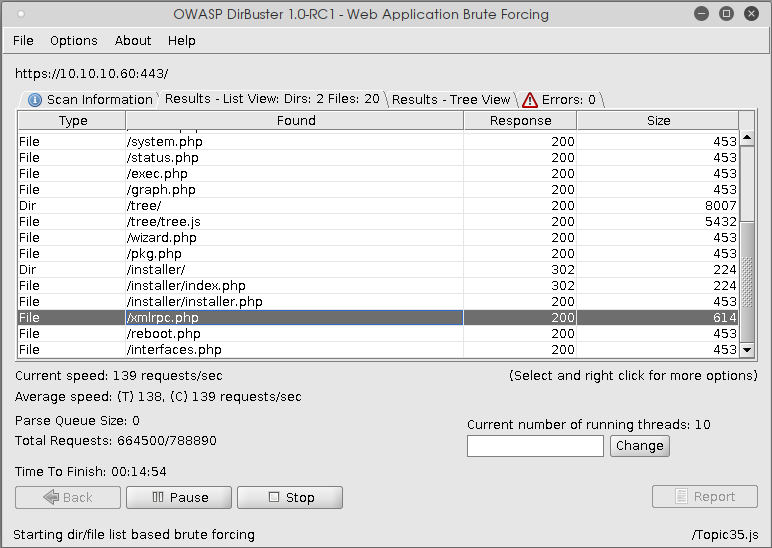The width and height of the screenshot is (772, 548).
Task: Select the /interfaces.php row
Action: pos(378,350)
